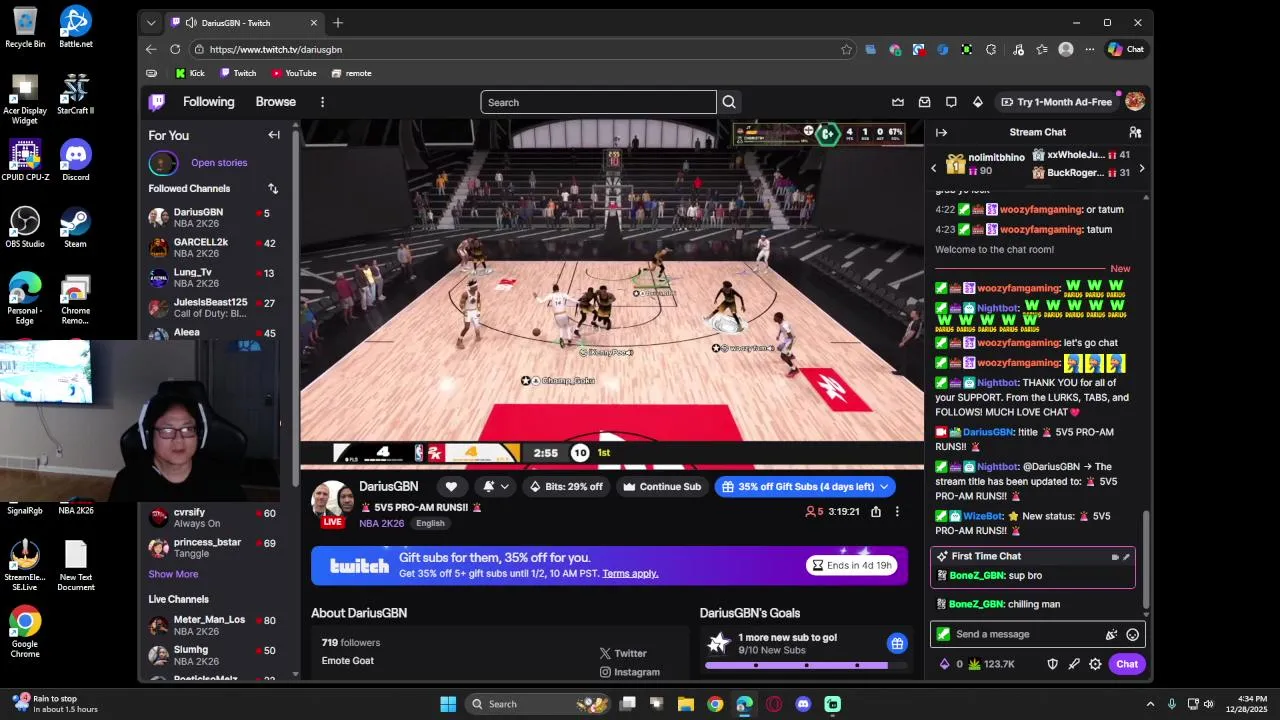Show next gift leaderboard entry

coord(1141,169)
